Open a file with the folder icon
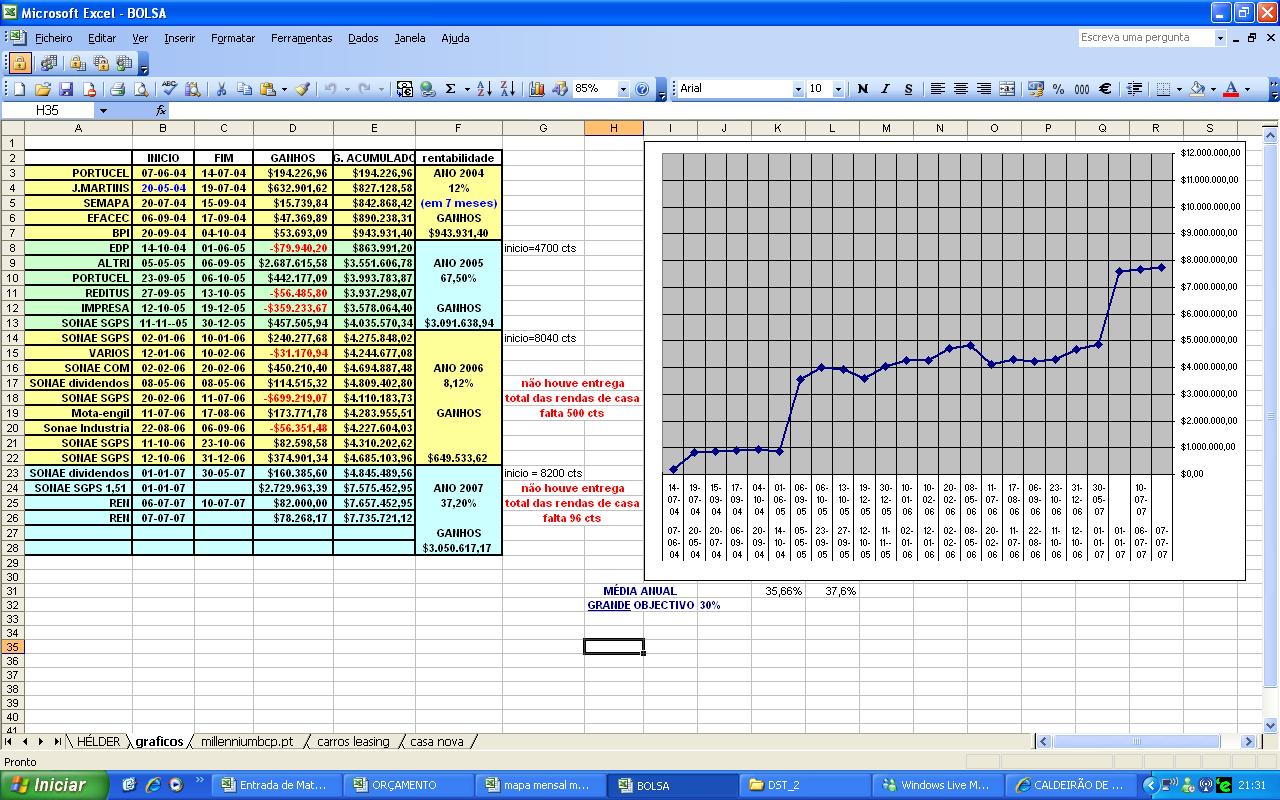 coord(43,89)
